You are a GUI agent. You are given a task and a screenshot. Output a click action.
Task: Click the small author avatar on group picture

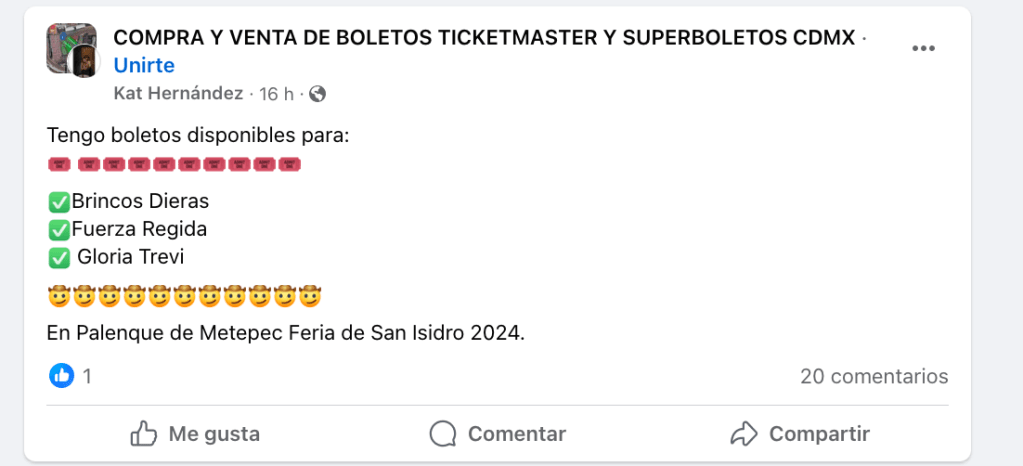pyautogui.click(x=83, y=62)
